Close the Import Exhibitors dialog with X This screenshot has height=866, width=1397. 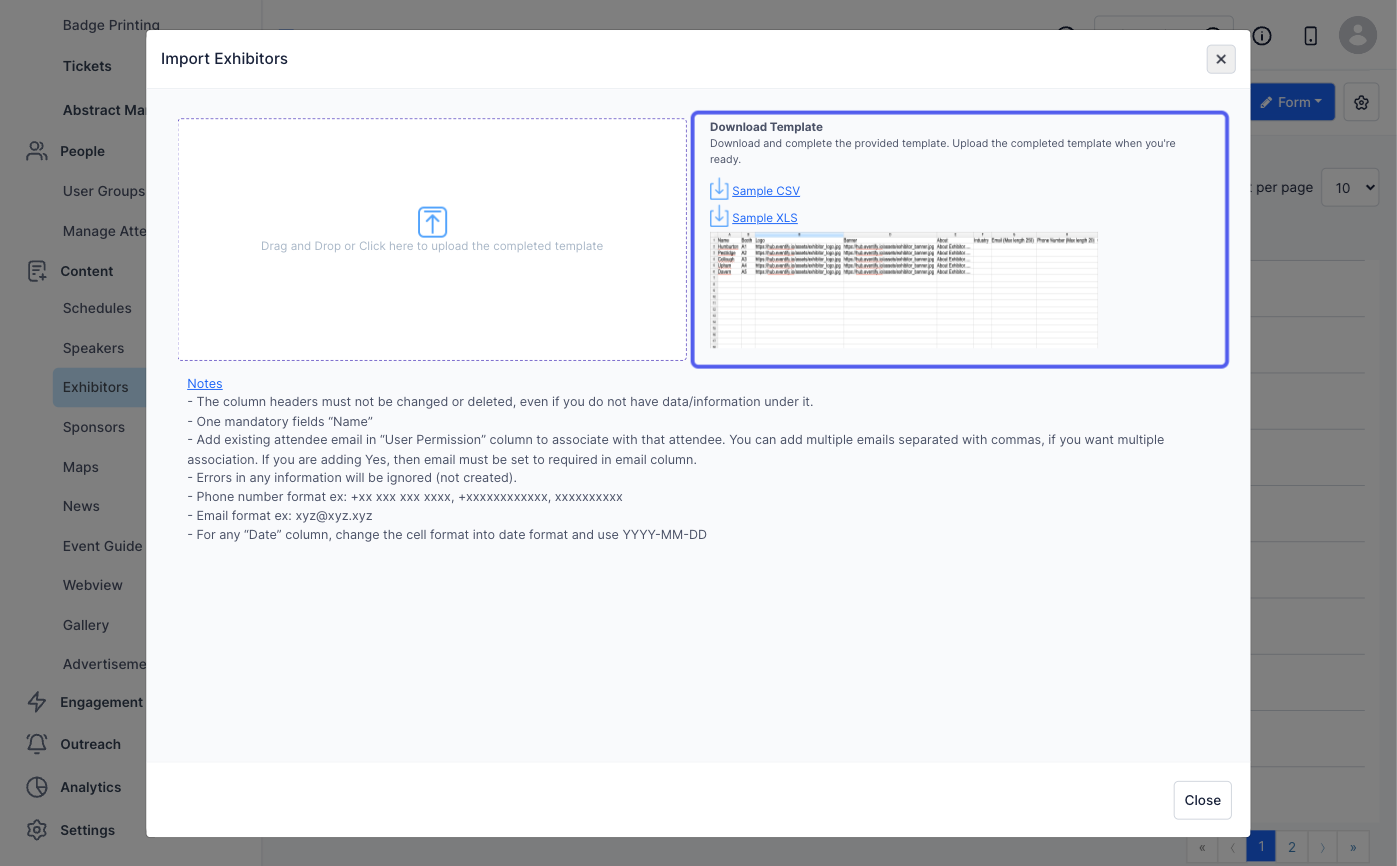coord(1221,59)
